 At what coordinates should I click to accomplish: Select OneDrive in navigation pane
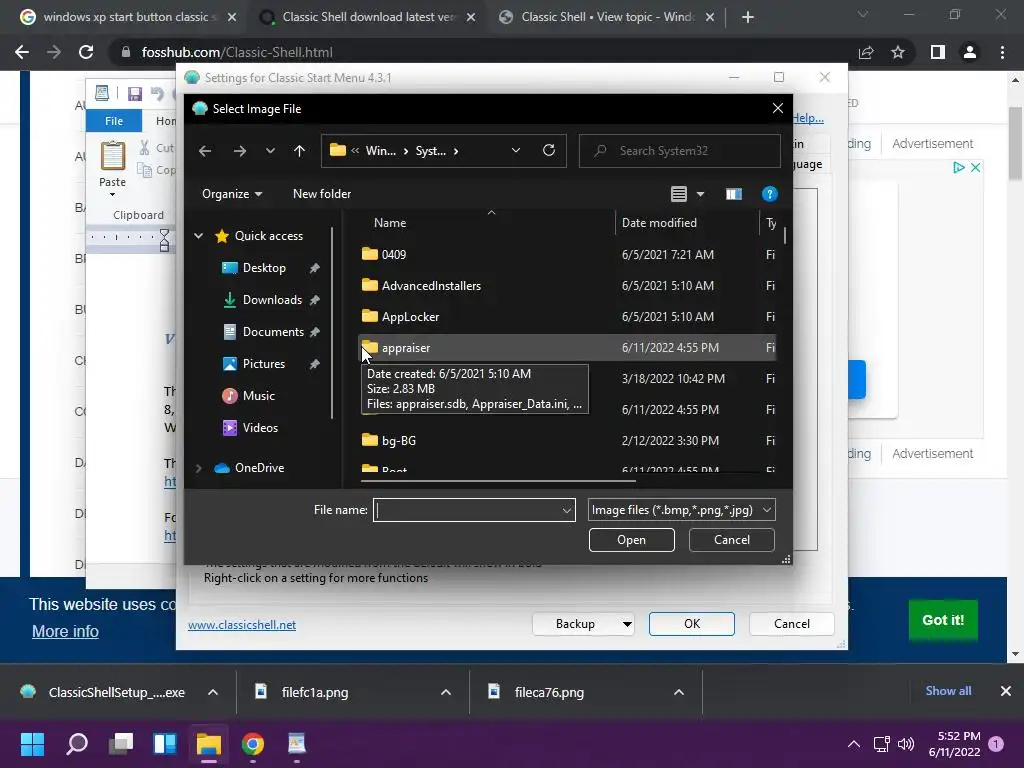[x=259, y=468]
